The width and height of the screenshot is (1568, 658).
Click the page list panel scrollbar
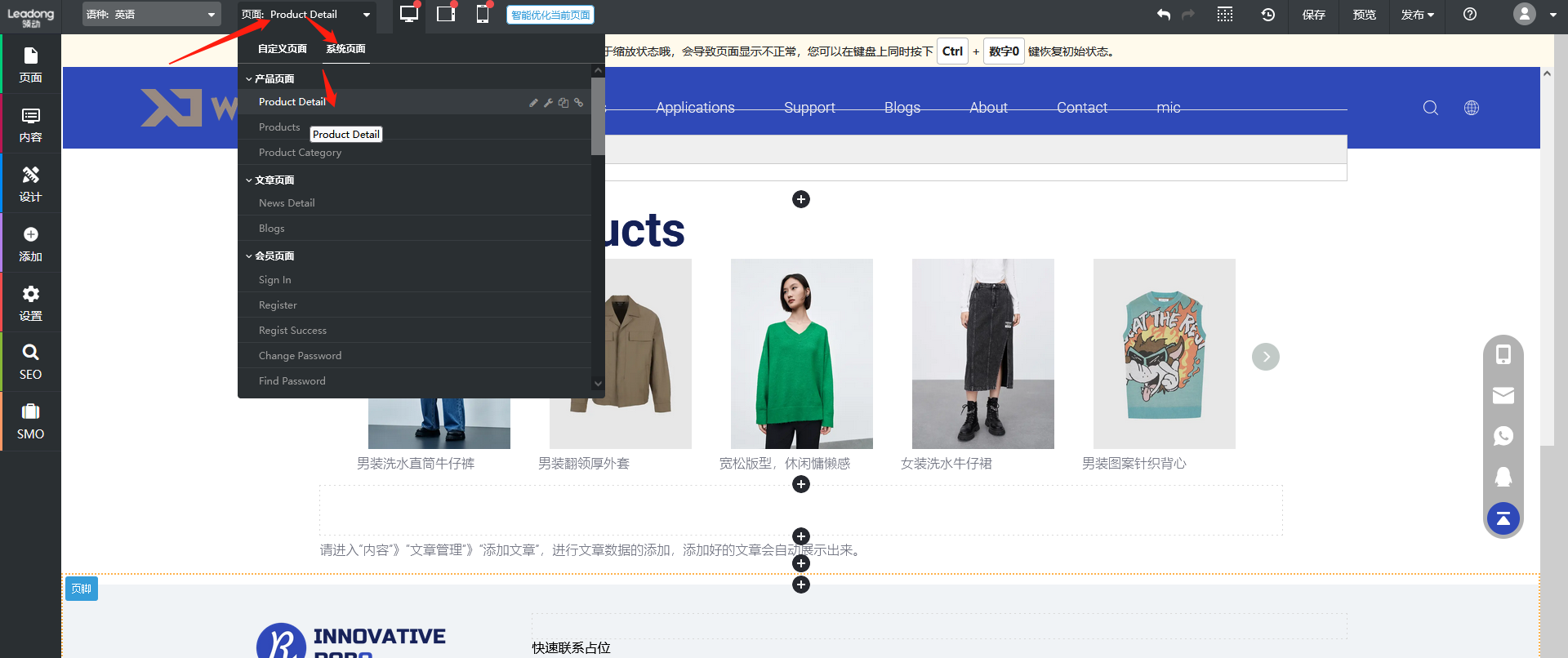[598, 116]
